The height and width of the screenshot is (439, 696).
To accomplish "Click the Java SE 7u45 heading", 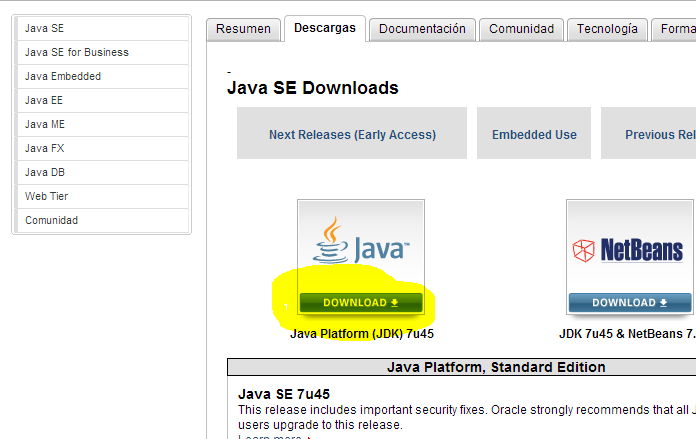I will (x=284, y=394).
